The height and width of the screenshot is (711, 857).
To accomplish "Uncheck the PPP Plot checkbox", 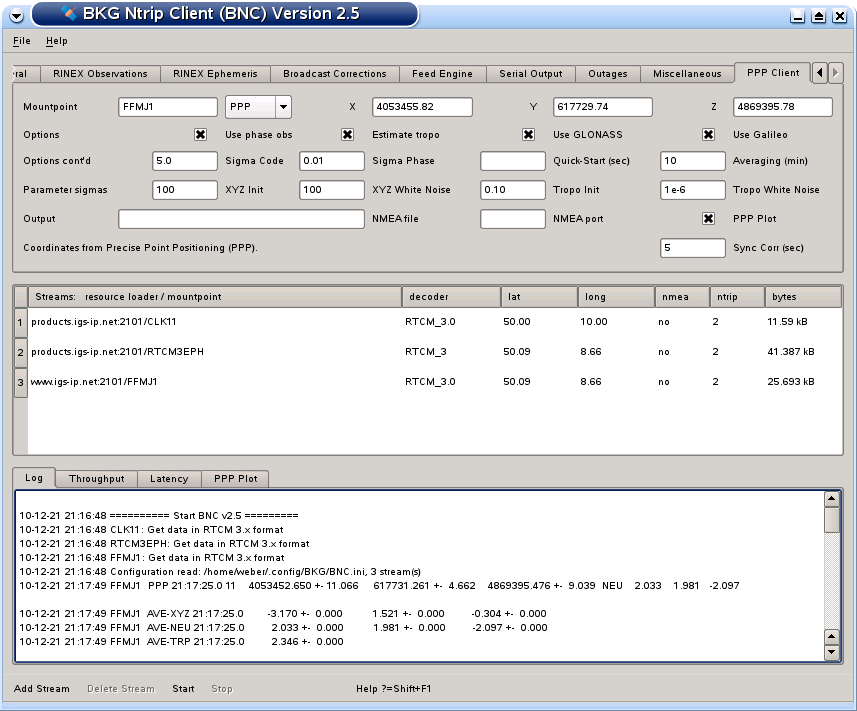I will [x=708, y=219].
